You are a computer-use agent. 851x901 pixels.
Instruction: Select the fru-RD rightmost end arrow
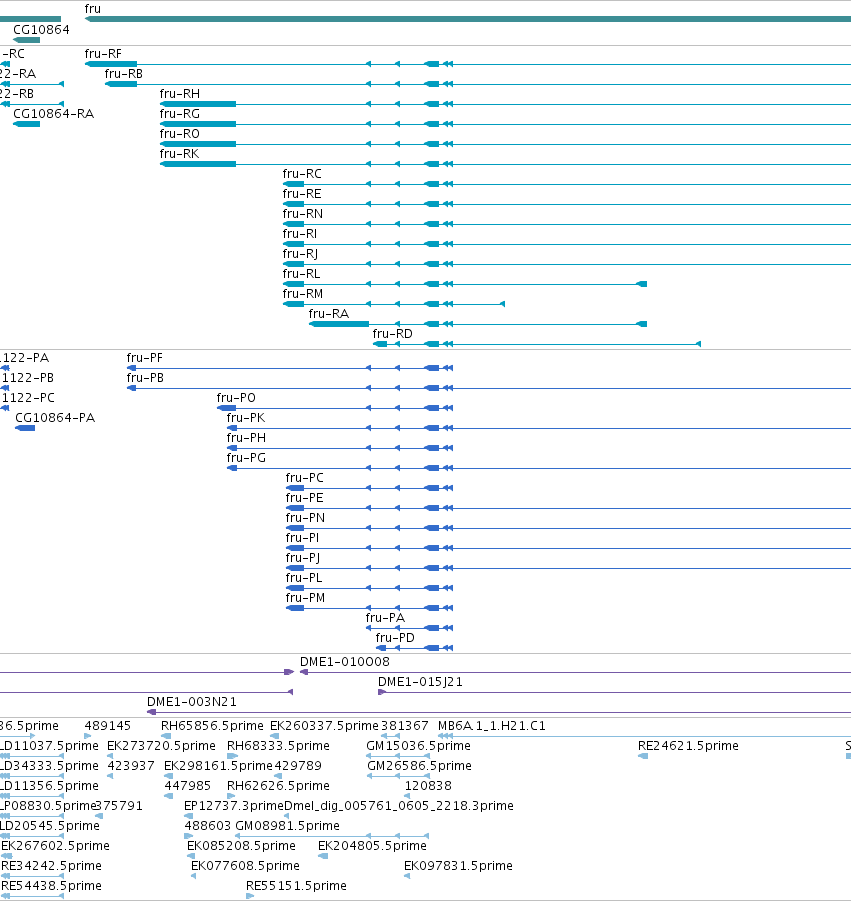coord(698,344)
